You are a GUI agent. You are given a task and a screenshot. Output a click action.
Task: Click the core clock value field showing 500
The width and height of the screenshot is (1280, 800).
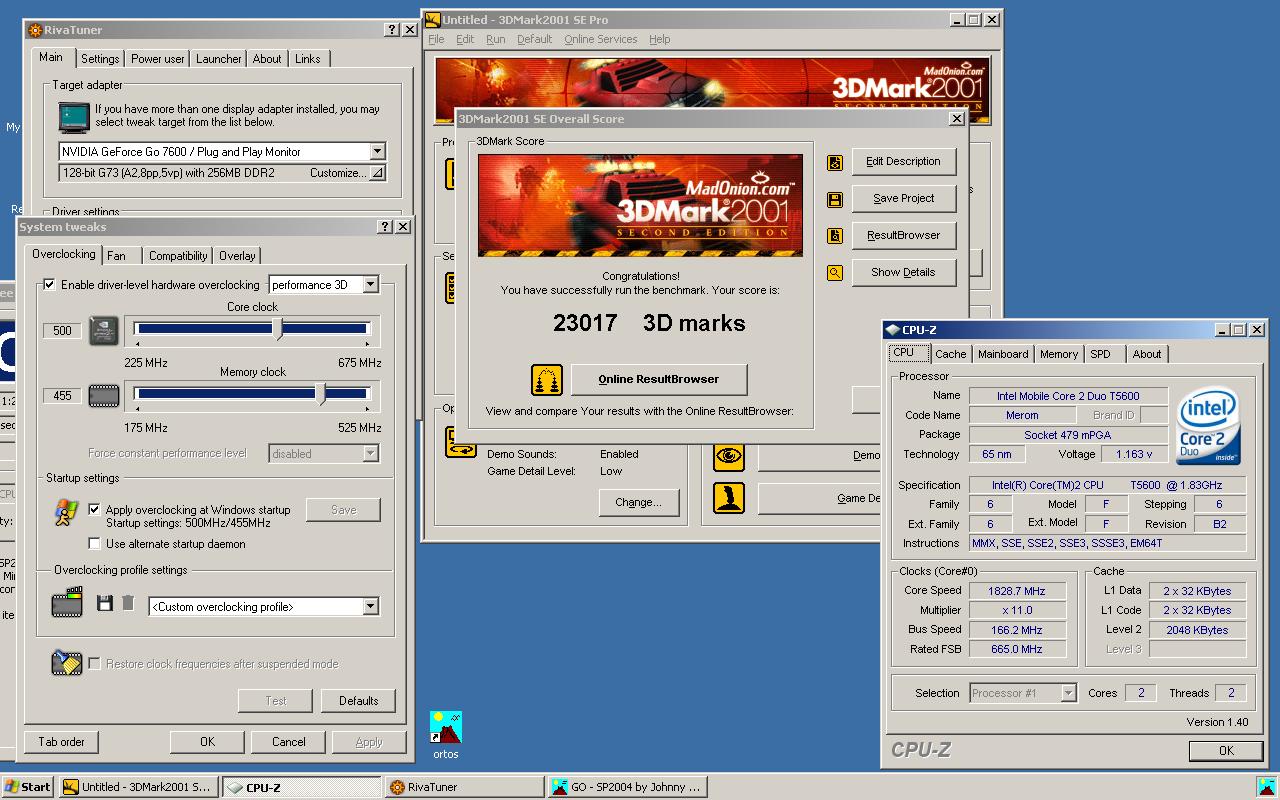pyautogui.click(x=62, y=331)
